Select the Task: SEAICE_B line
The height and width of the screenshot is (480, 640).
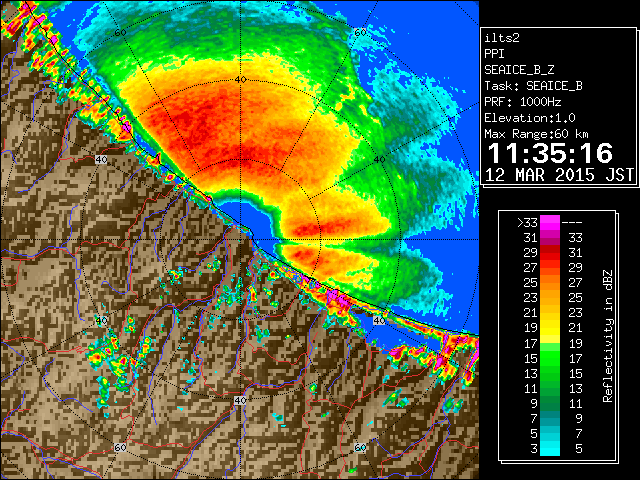[x=533, y=86]
